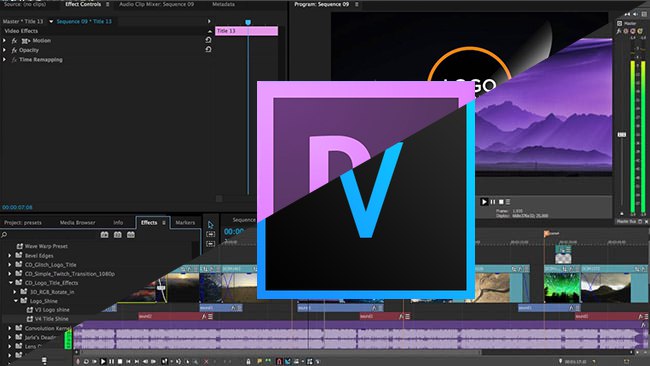The image size is (650, 366).
Task: Click the Sequence 09 * Title 13 link
Action: pyautogui.click(x=84, y=22)
